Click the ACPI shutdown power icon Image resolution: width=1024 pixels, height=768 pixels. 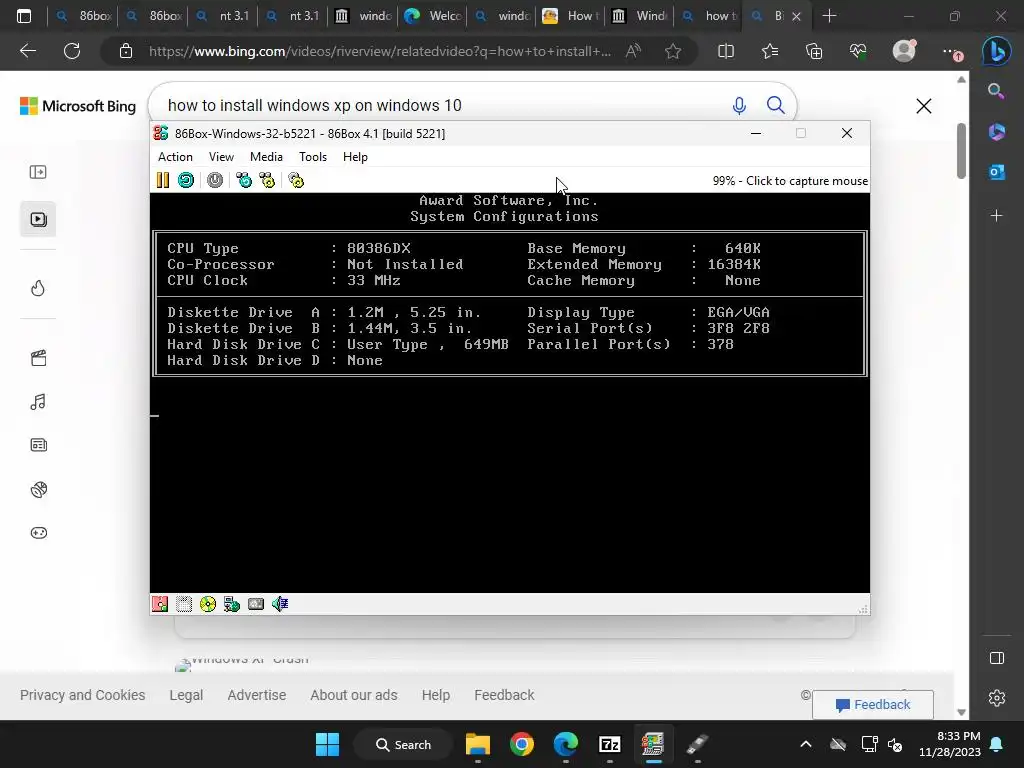coord(215,180)
